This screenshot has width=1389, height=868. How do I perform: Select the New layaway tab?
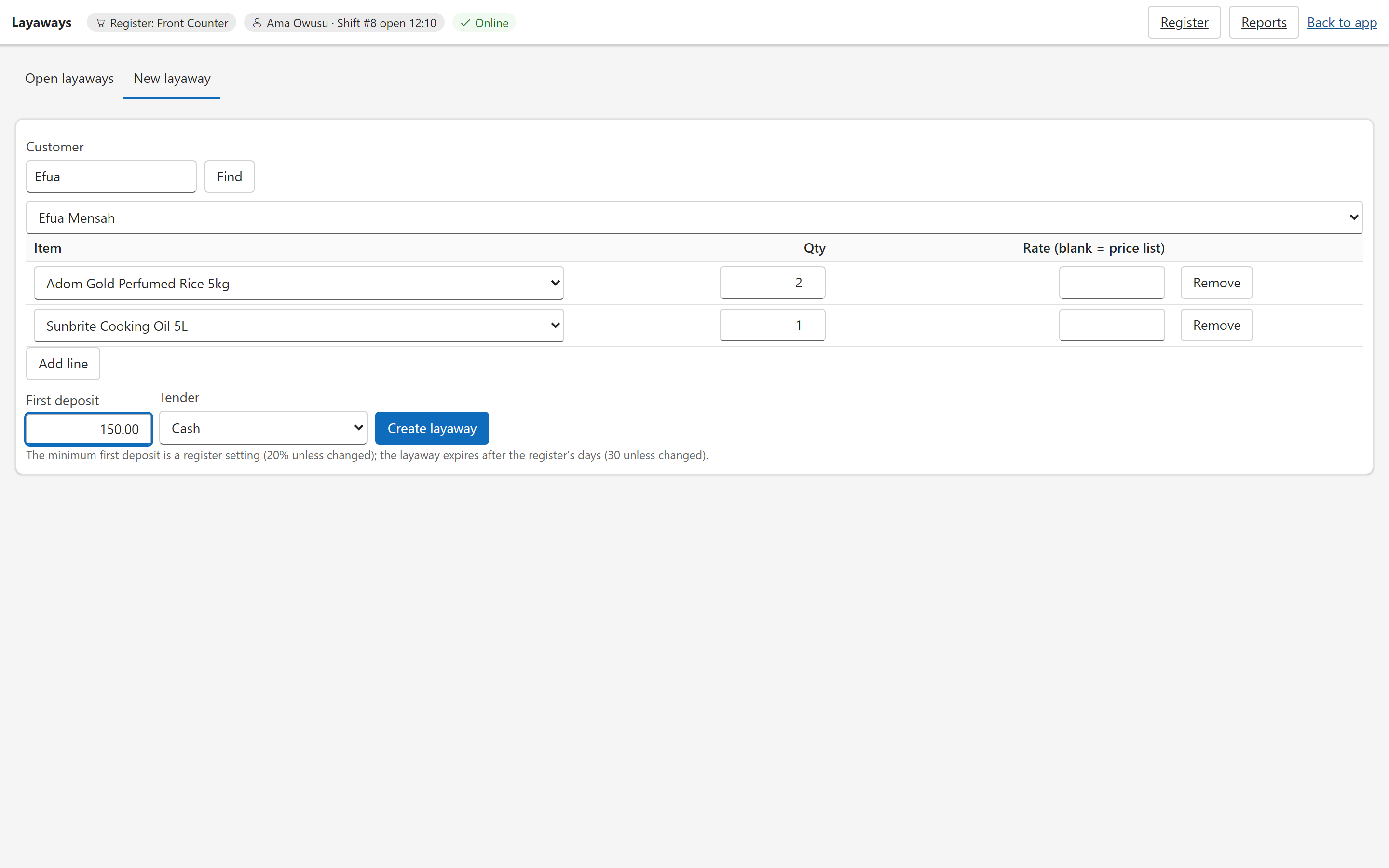coord(172,79)
